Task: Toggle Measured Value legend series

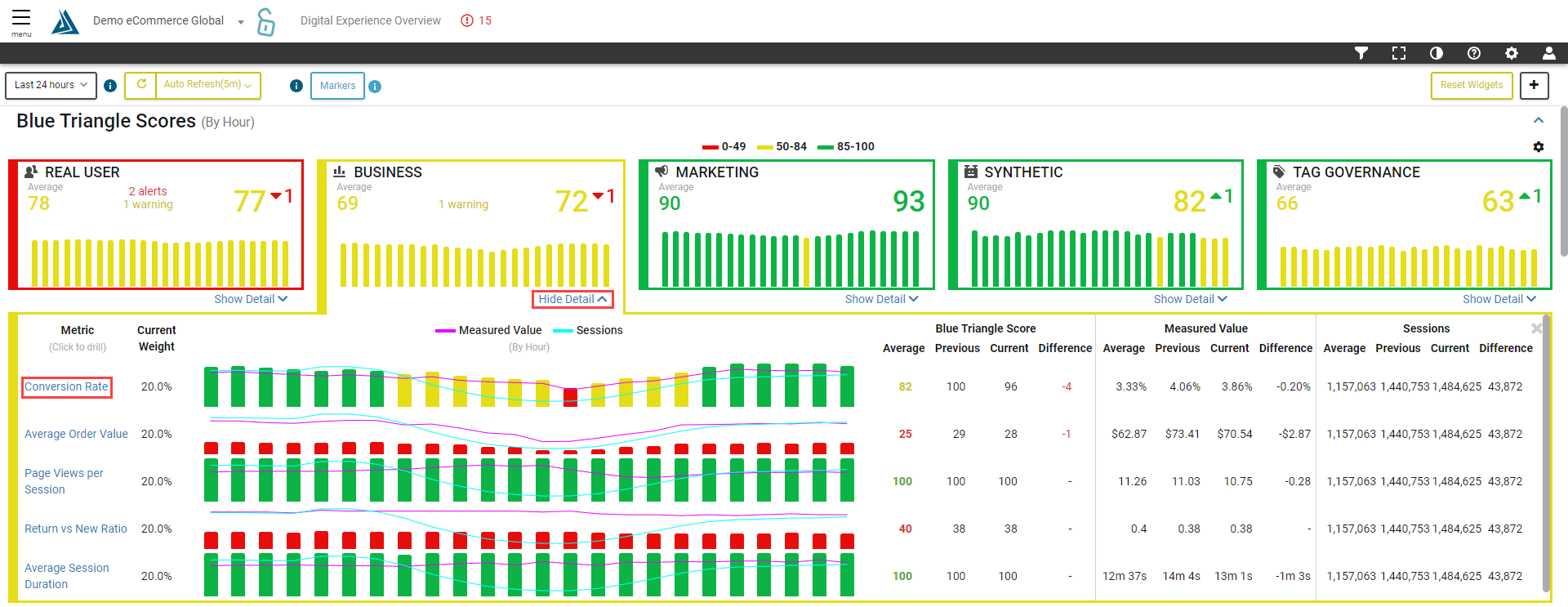Action: 488,330
